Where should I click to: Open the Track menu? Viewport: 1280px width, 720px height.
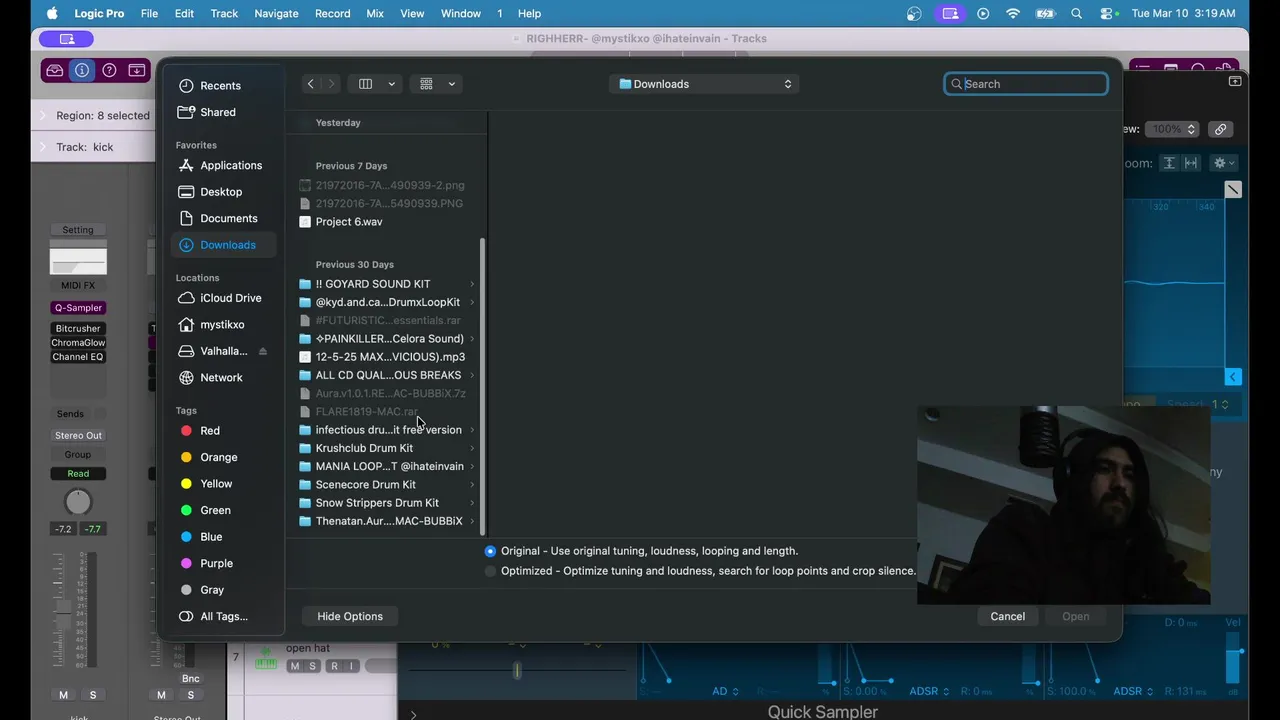tap(224, 13)
